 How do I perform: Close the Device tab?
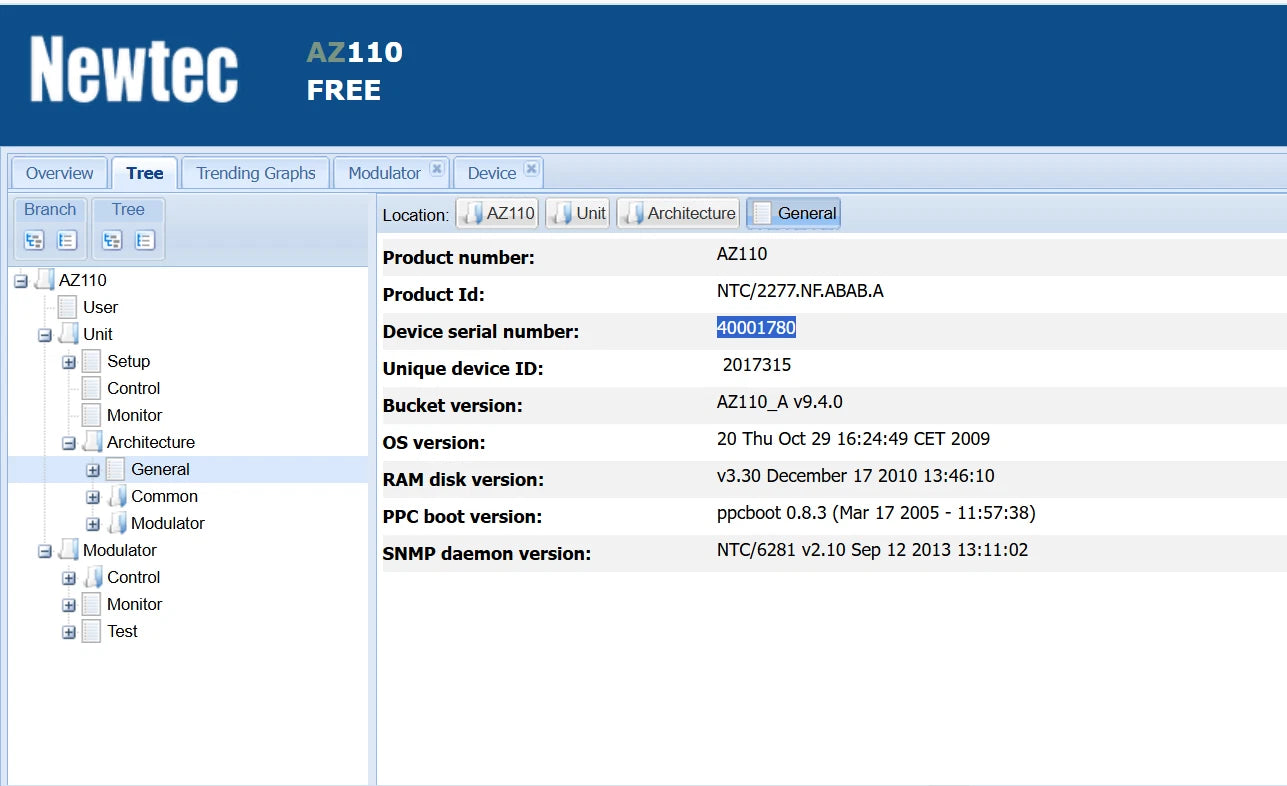point(531,169)
